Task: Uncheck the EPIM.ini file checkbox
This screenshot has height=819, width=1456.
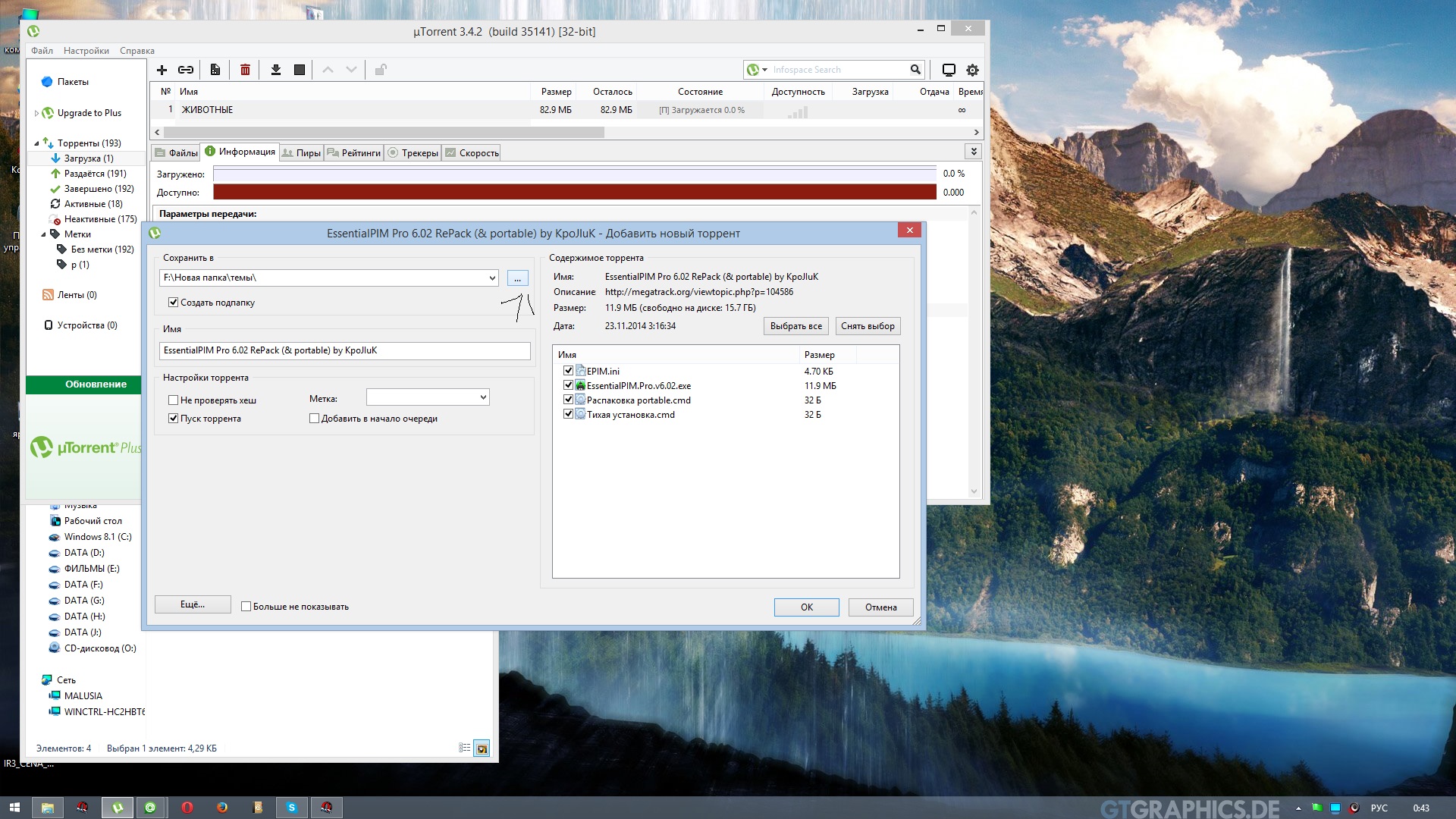Action: (x=568, y=370)
